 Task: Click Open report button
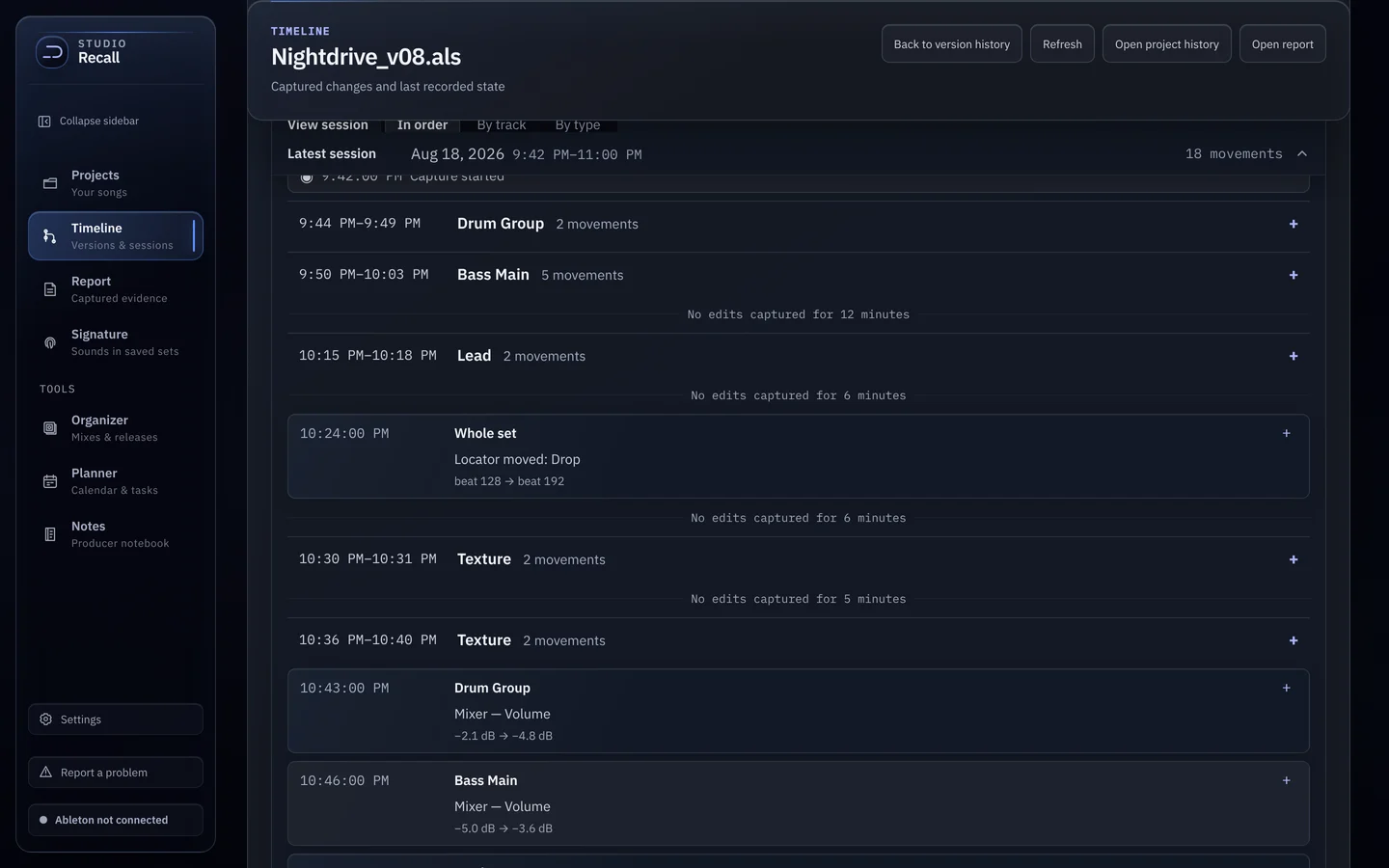1283,44
